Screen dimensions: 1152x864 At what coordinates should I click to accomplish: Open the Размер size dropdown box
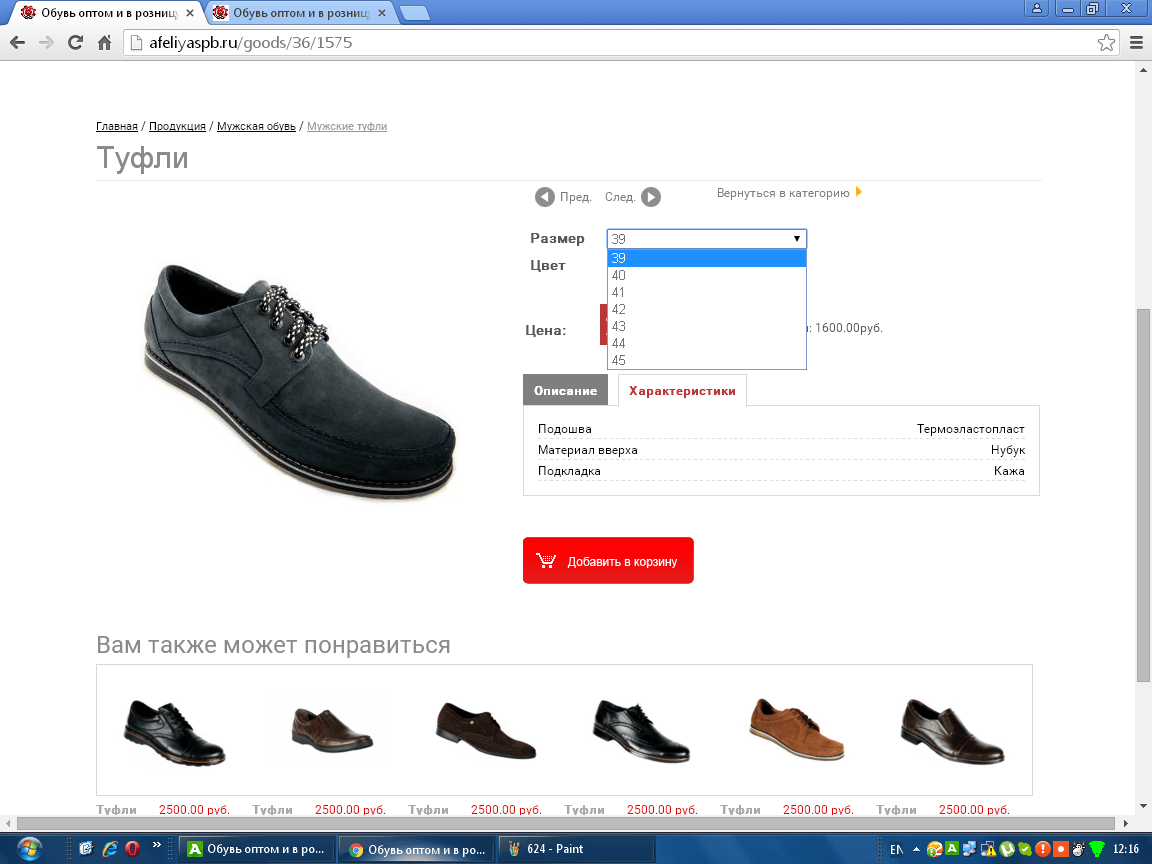point(707,239)
